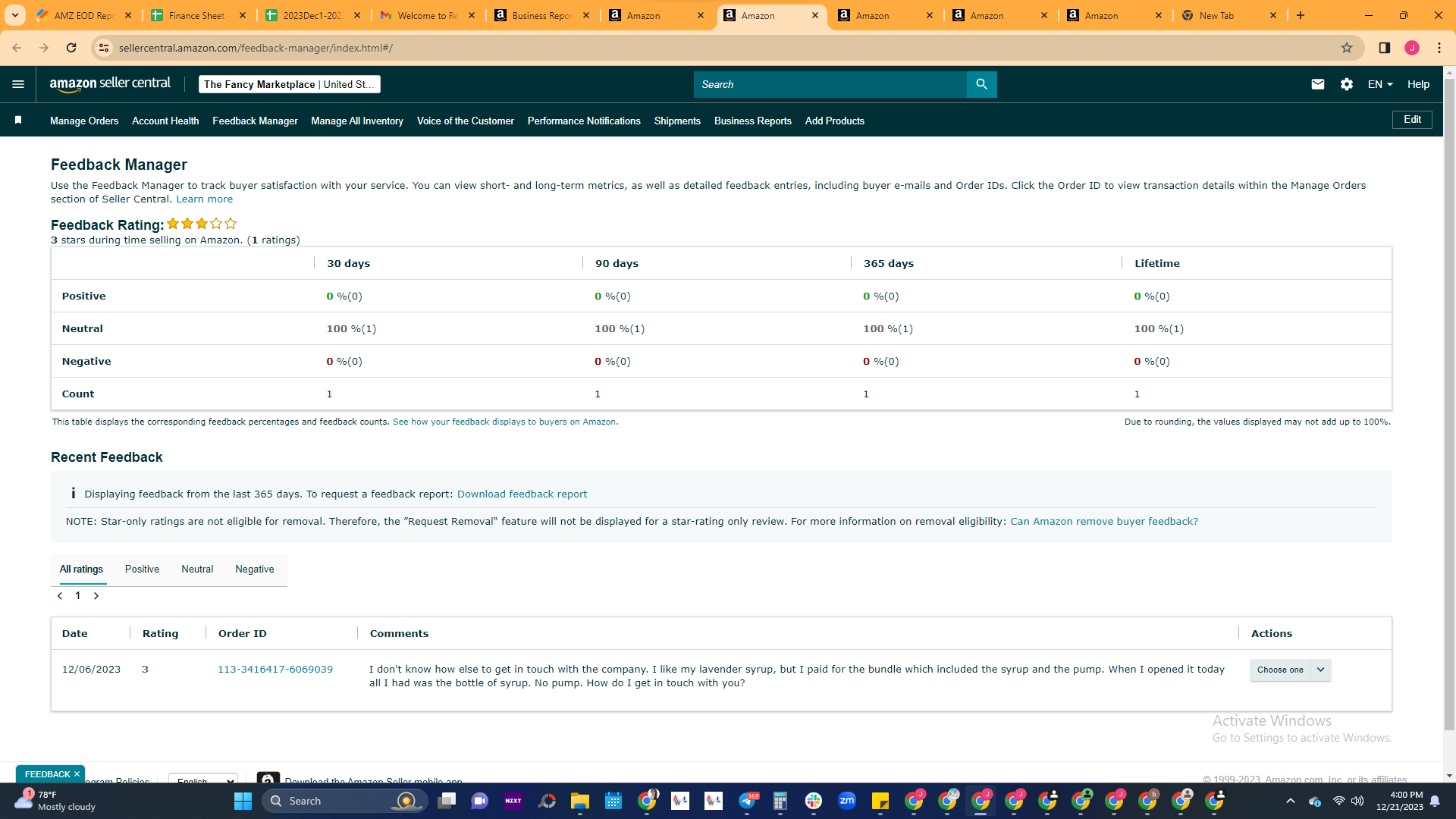Click Download feedback report link
The width and height of the screenshot is (1456, 819).
click(522, 494)
